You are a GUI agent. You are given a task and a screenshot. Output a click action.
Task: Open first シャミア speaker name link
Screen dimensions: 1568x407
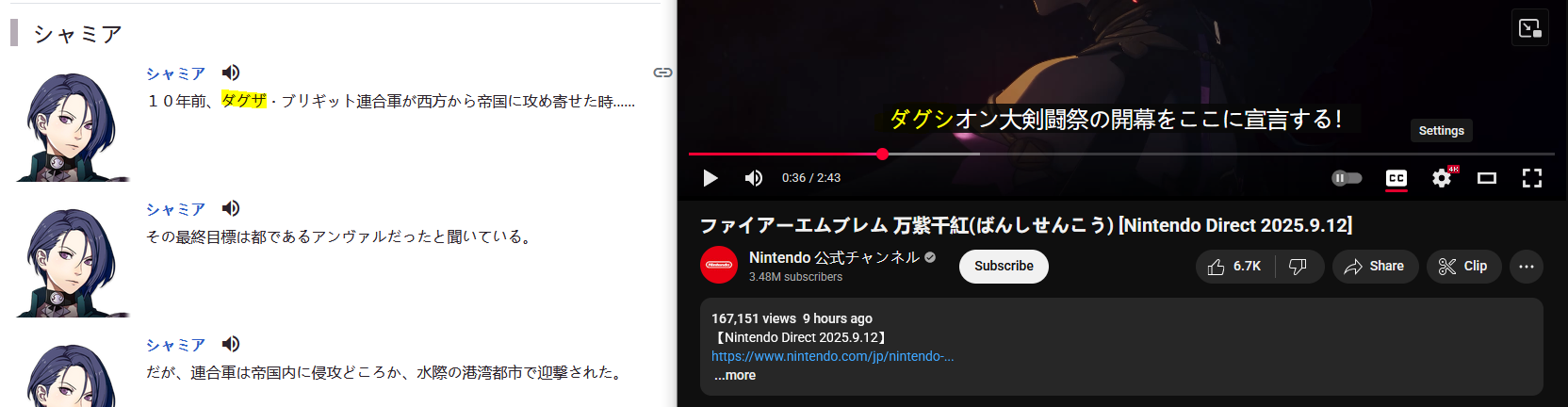point(175,73)
